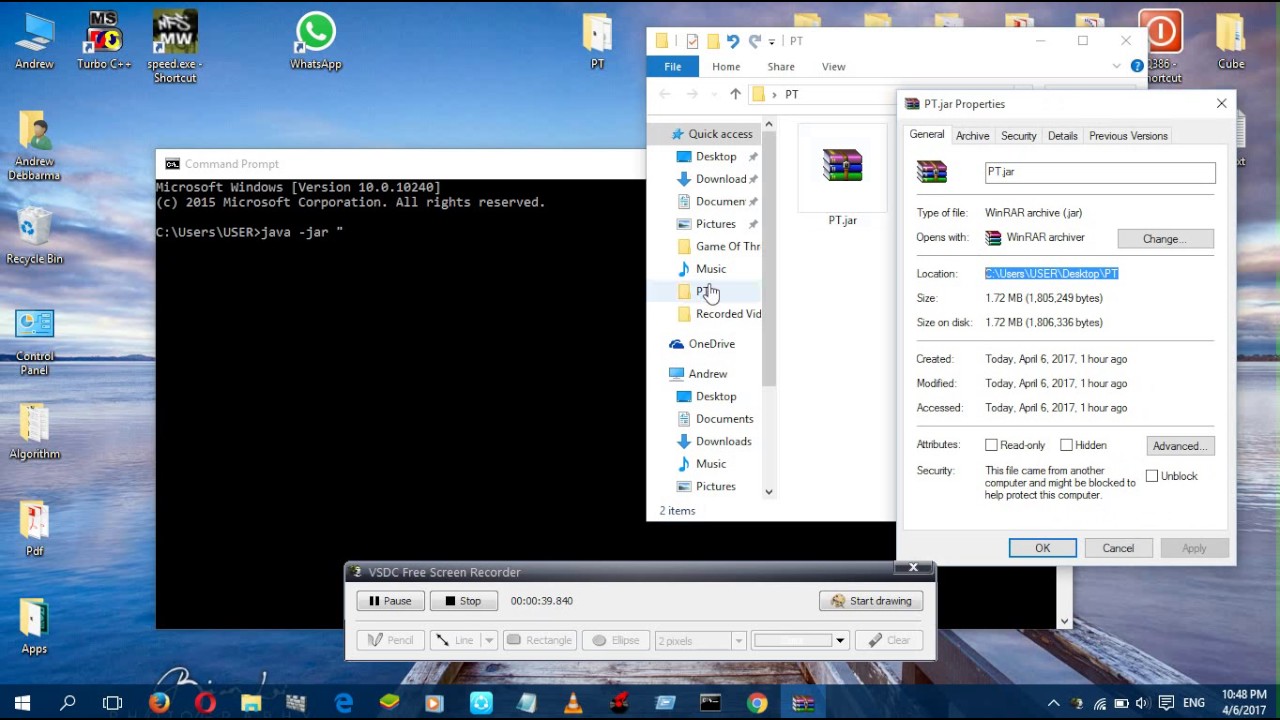Viewport: 1280px width, 720px height.
Task: Switch to the Security tab
Action: [x=1018, y=136]
